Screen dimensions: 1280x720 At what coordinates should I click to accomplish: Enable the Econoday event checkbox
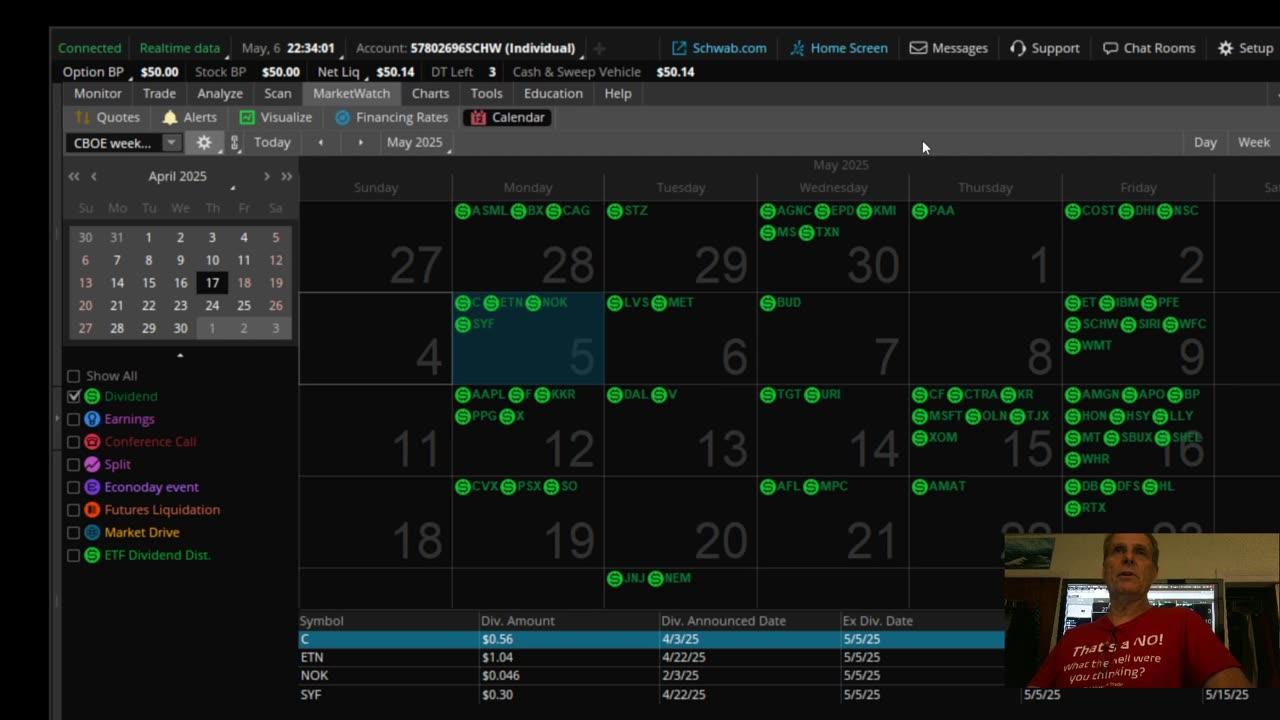73,487
